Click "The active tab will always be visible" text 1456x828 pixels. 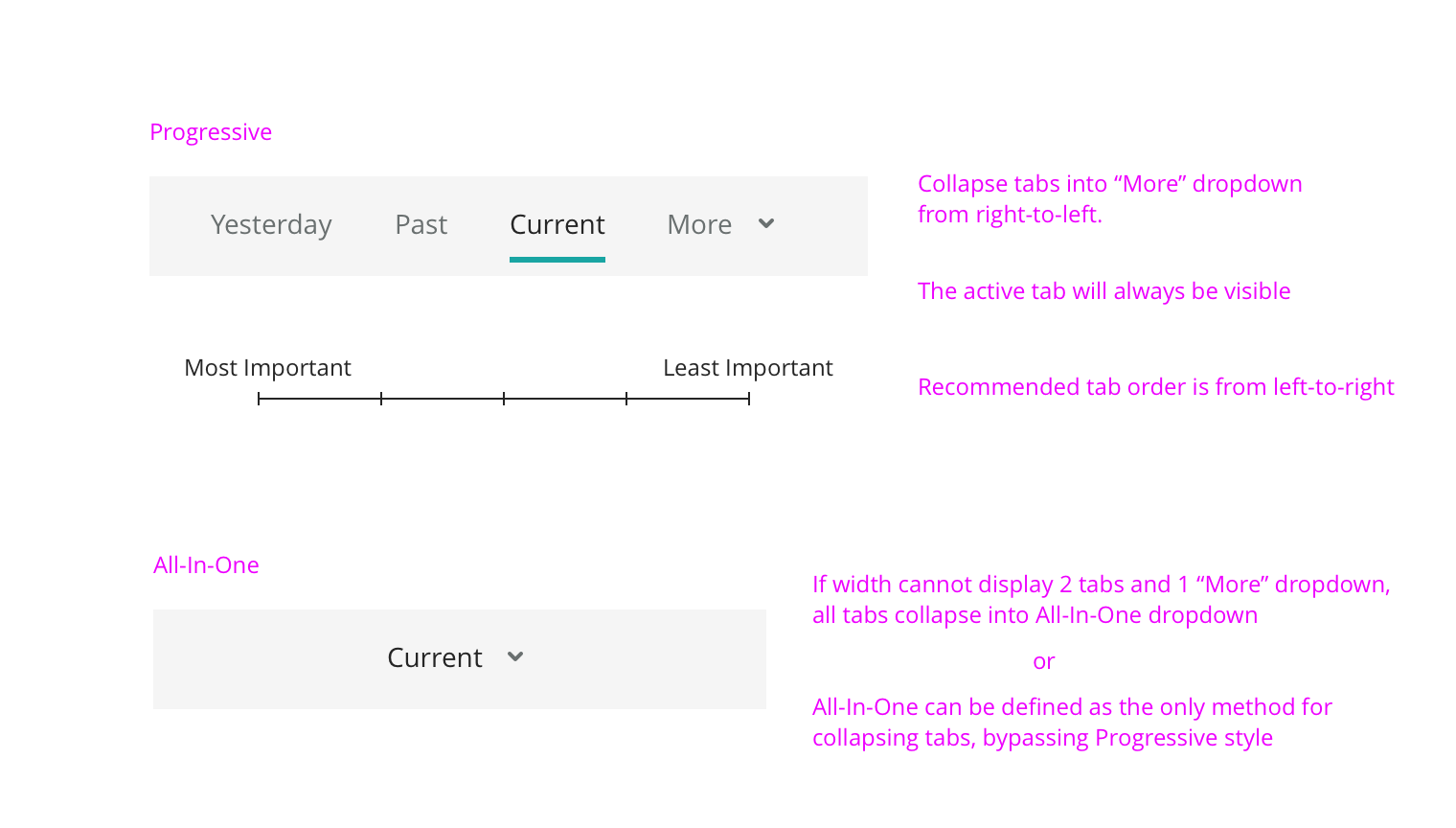pos(1103,291)
